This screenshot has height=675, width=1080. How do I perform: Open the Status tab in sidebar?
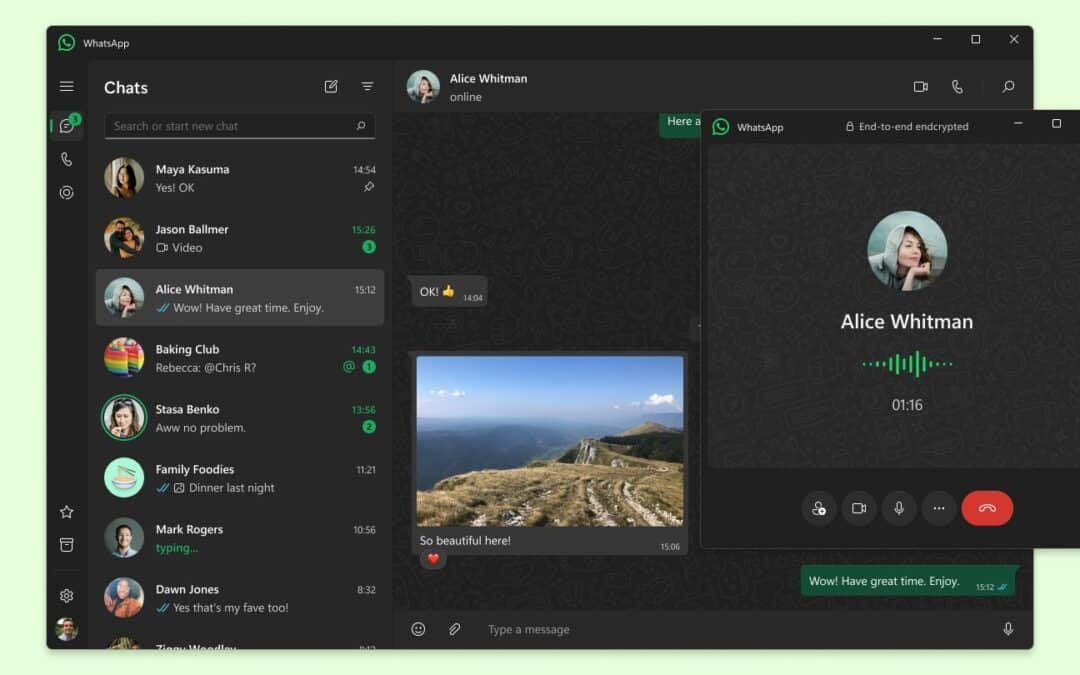tap(66, 192)
